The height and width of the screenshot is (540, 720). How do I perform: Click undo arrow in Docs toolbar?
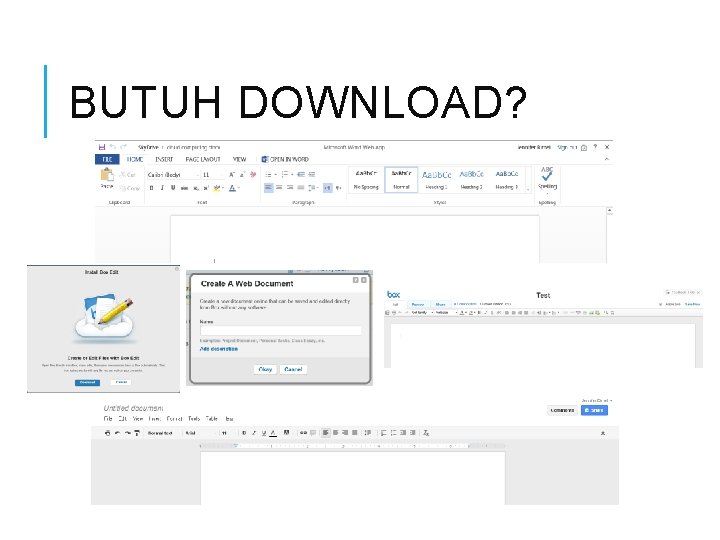118,433
